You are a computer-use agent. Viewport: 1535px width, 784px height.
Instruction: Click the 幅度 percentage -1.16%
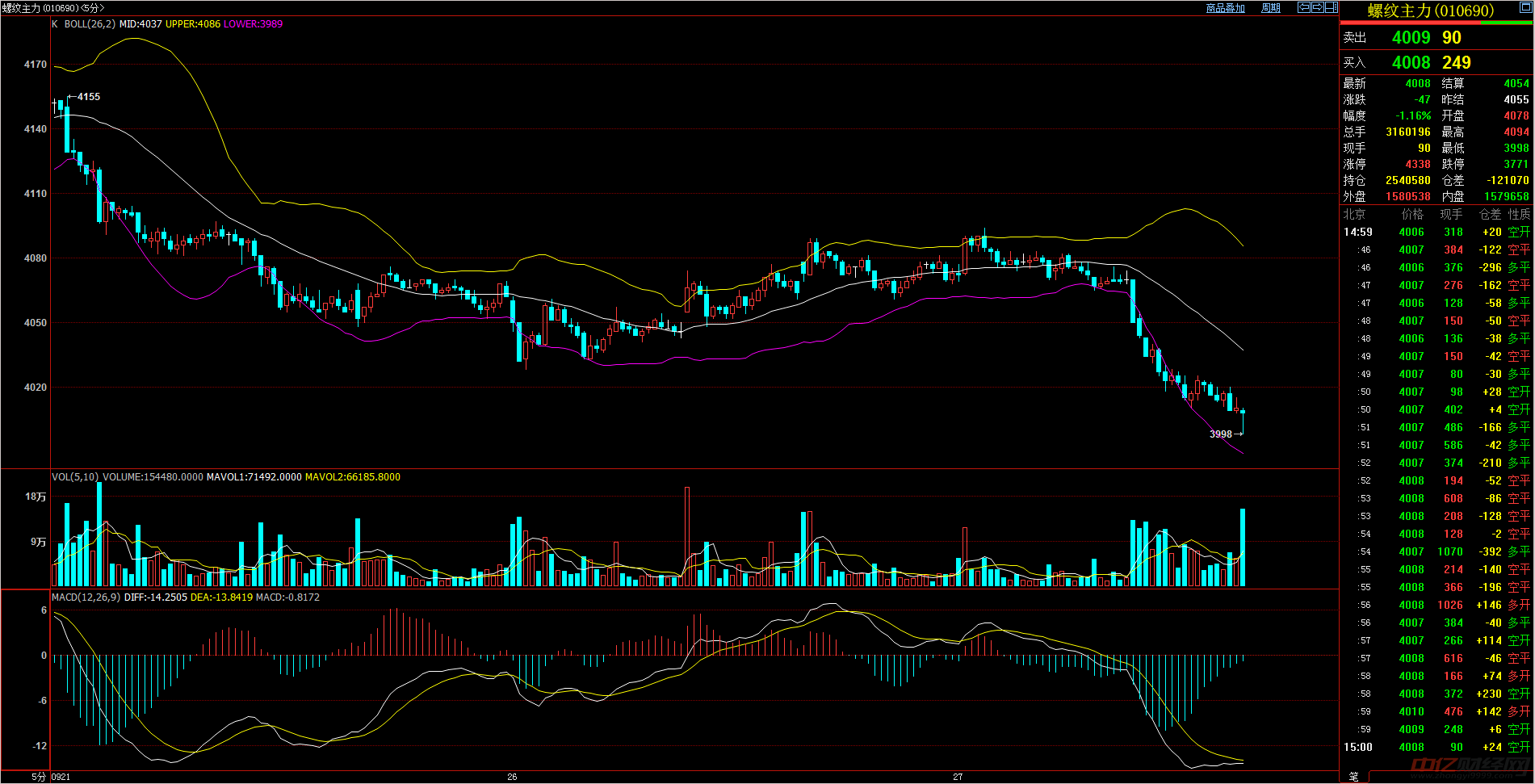(1414, 116)
